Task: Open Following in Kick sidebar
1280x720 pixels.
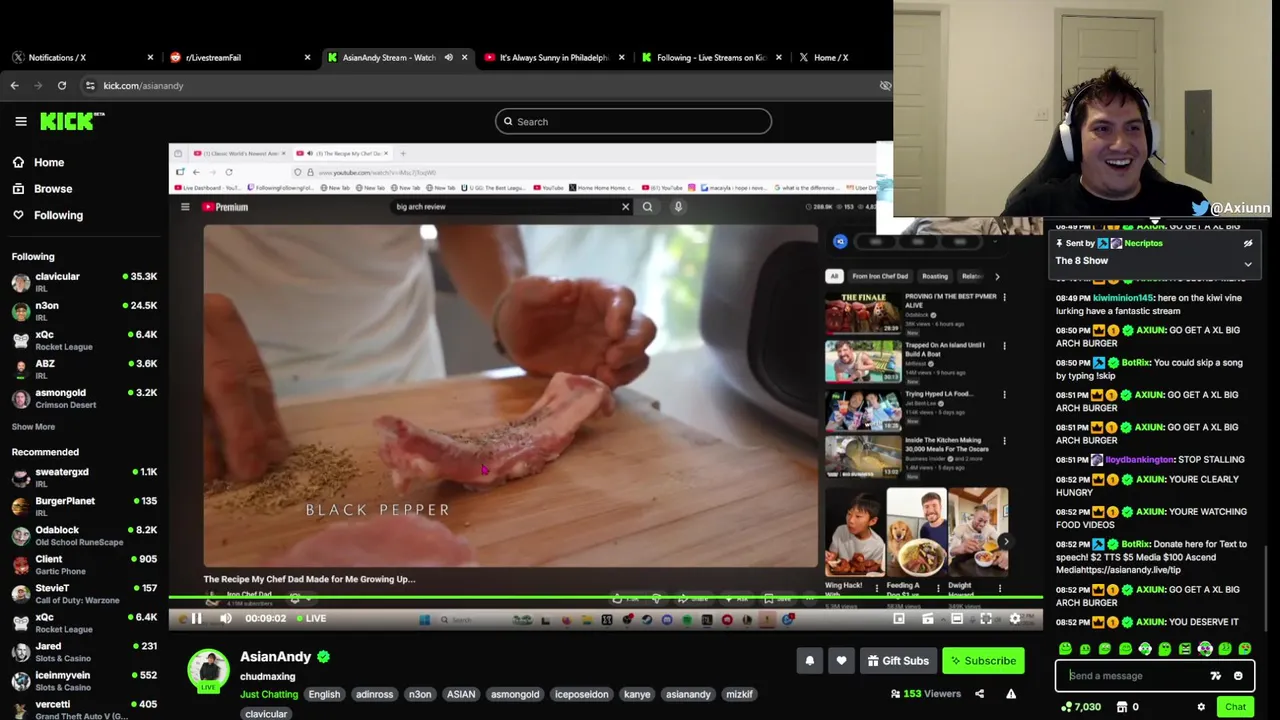Action: coord(48,215)
